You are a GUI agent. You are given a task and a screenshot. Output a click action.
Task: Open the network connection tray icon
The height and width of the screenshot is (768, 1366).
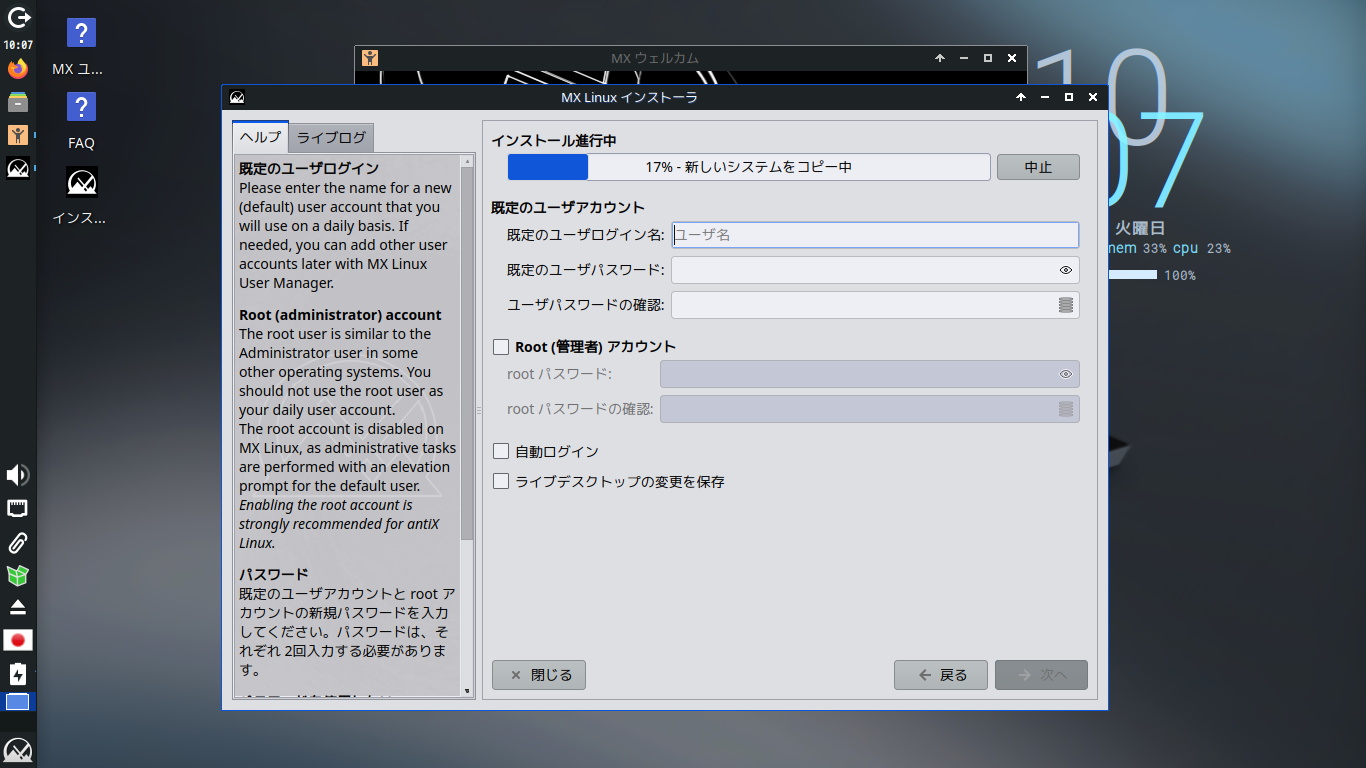pyautogui.click(x=17, y=509)
